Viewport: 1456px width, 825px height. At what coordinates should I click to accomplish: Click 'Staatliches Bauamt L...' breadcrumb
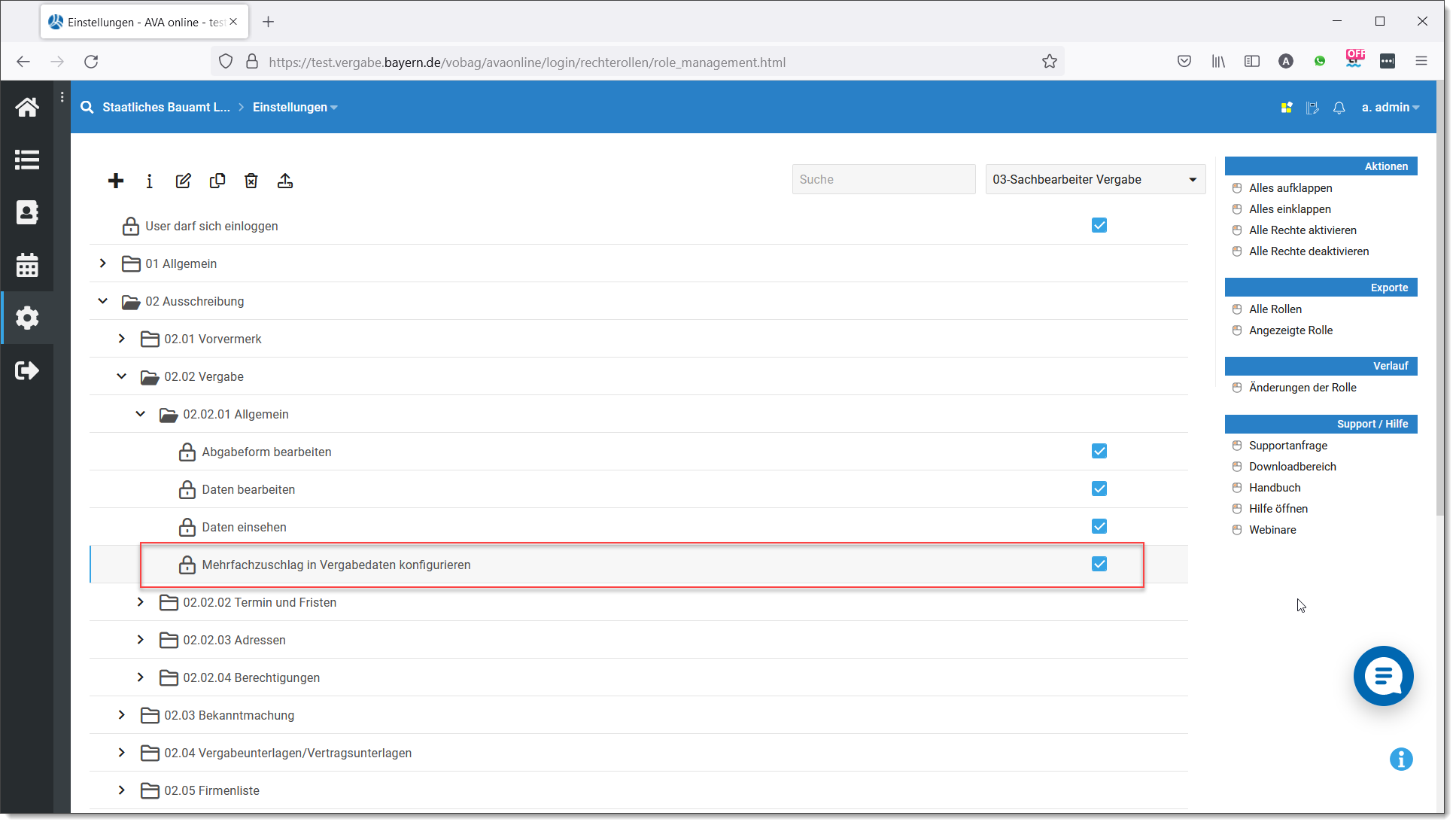click(166, 108)
